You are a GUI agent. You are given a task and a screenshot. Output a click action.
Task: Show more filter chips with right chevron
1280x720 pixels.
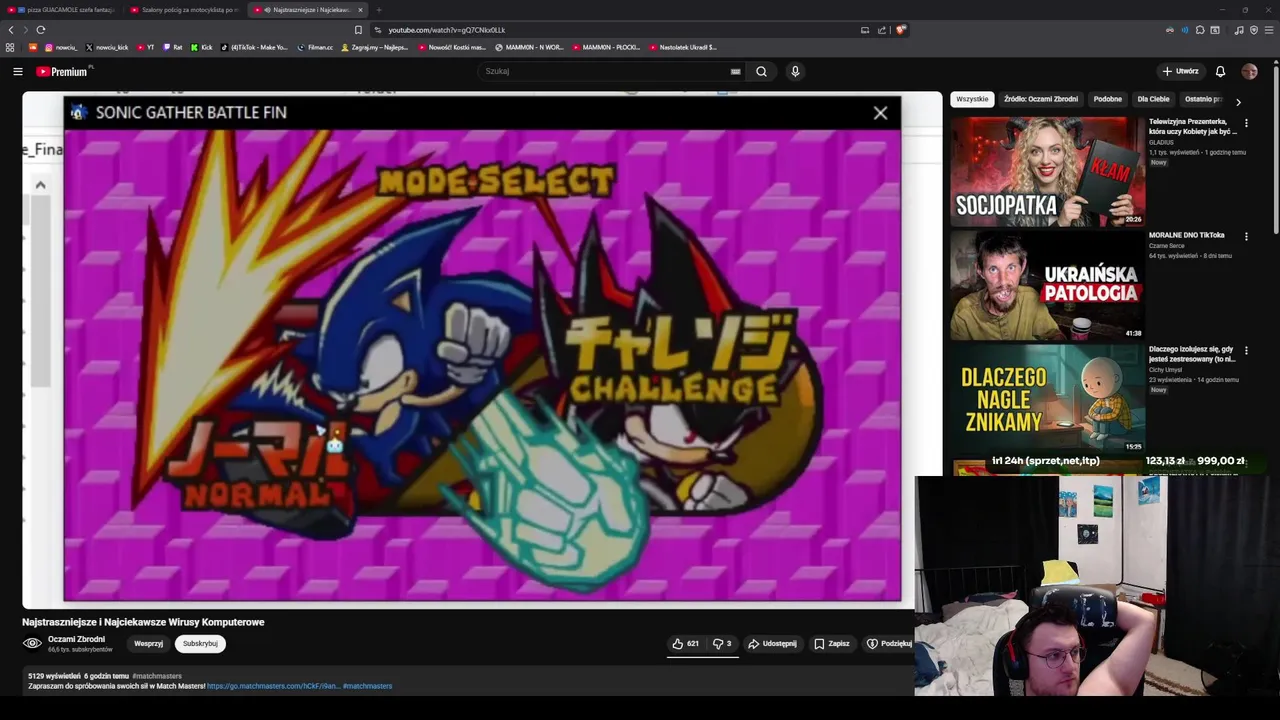click(1238, 102)
